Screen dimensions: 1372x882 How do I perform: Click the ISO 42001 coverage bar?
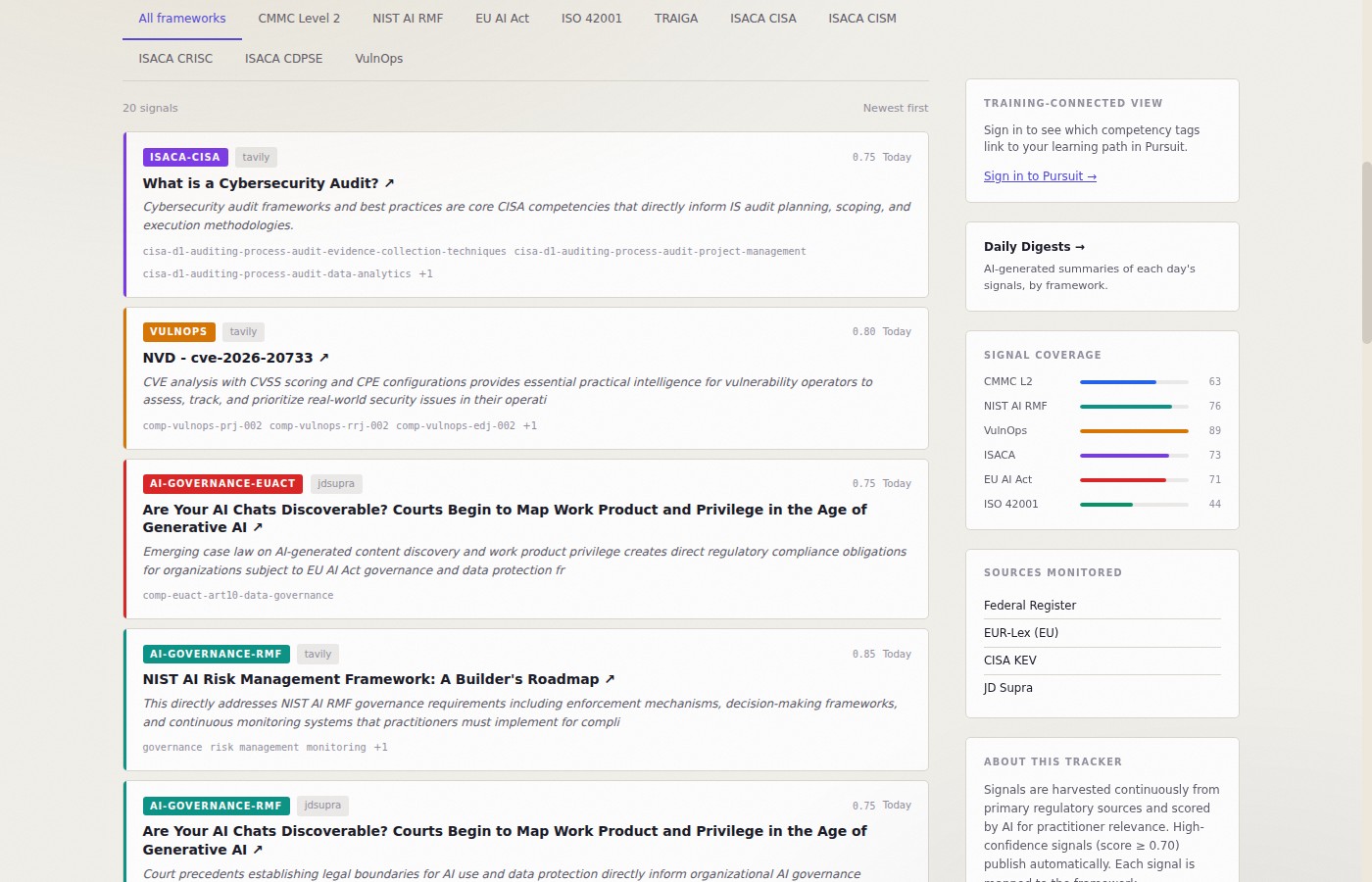[1134, 505]
